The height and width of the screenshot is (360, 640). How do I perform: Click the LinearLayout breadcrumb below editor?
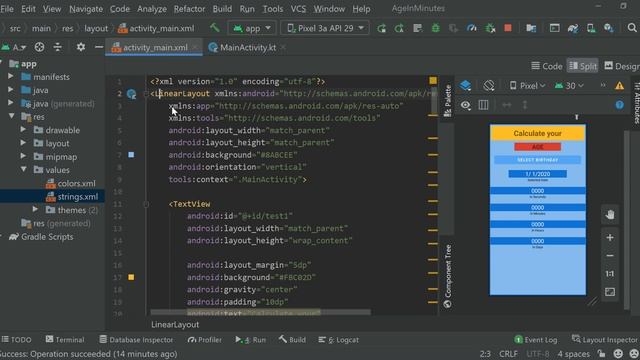pos(175,325)
